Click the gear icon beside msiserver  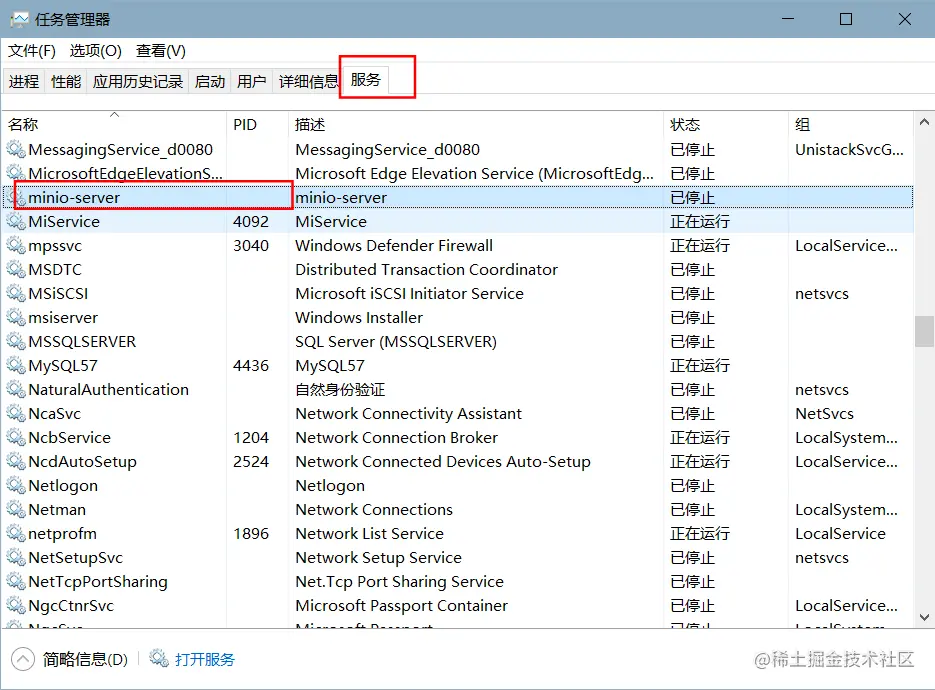16,317
